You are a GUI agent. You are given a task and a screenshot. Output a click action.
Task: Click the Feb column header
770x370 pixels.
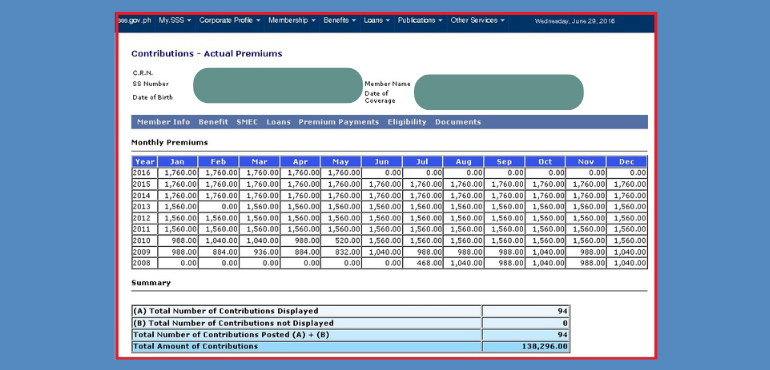point(219,162)
